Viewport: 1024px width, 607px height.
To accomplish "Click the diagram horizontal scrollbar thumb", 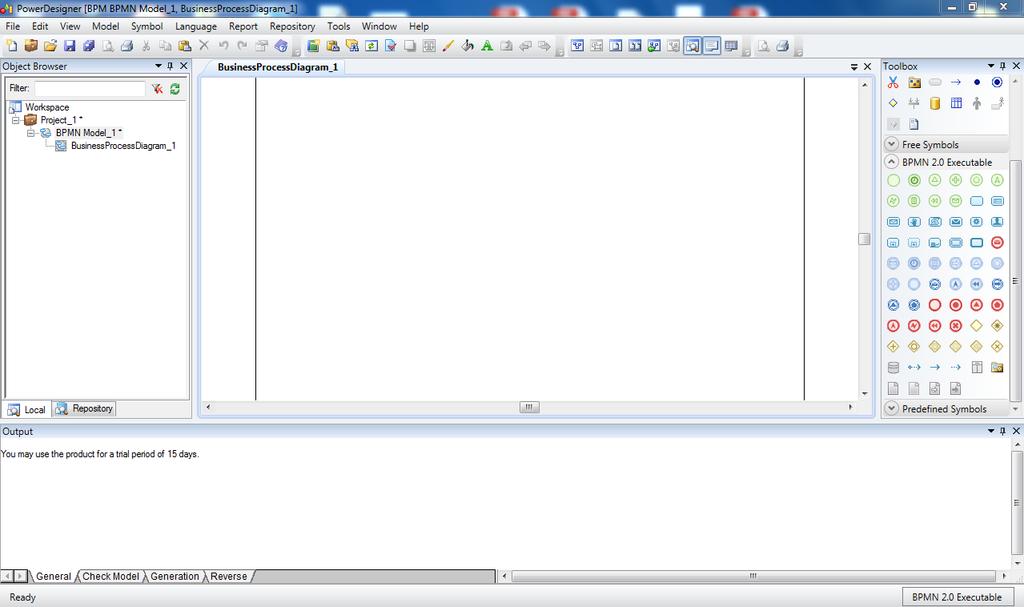I will (529, 407).
